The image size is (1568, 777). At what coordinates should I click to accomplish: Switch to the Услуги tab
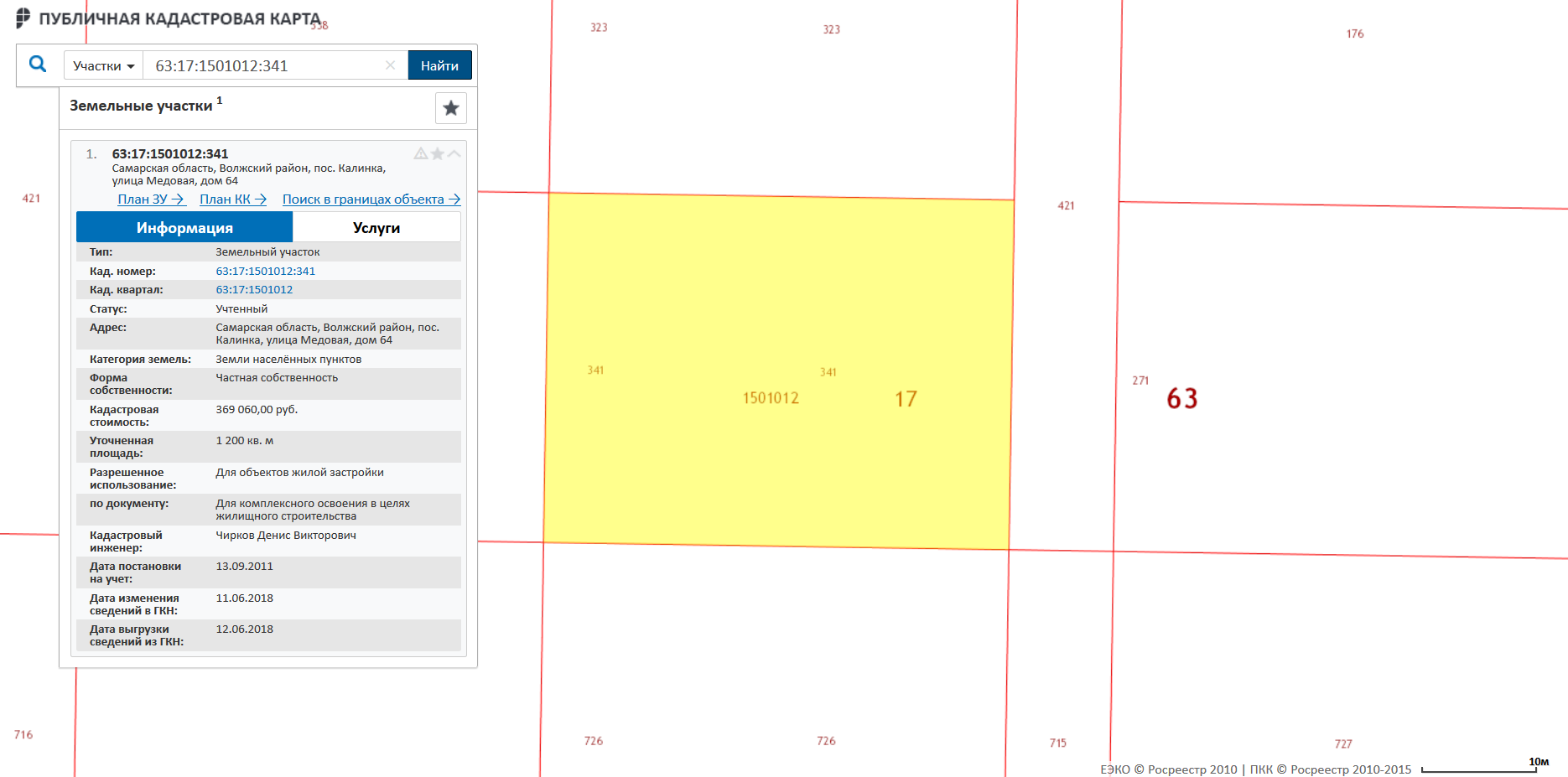376,227
